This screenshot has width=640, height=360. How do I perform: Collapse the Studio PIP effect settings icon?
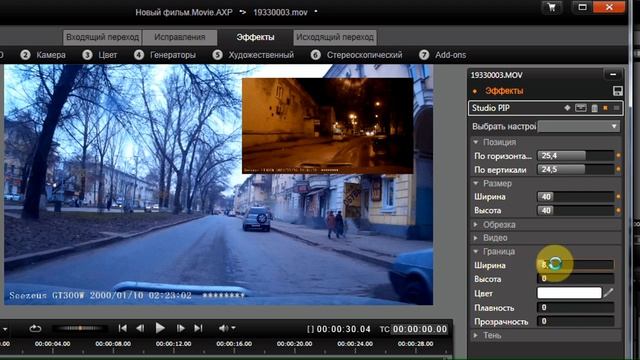click(580, 108)
